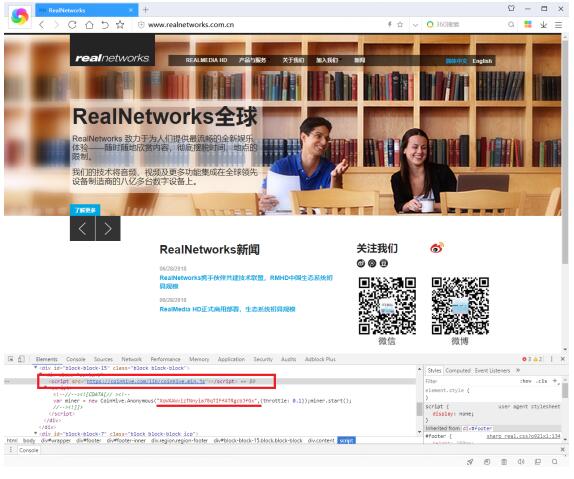Go to the browser home page icon
This screenshot has width=574, height=479.
(x=89, y=25)
